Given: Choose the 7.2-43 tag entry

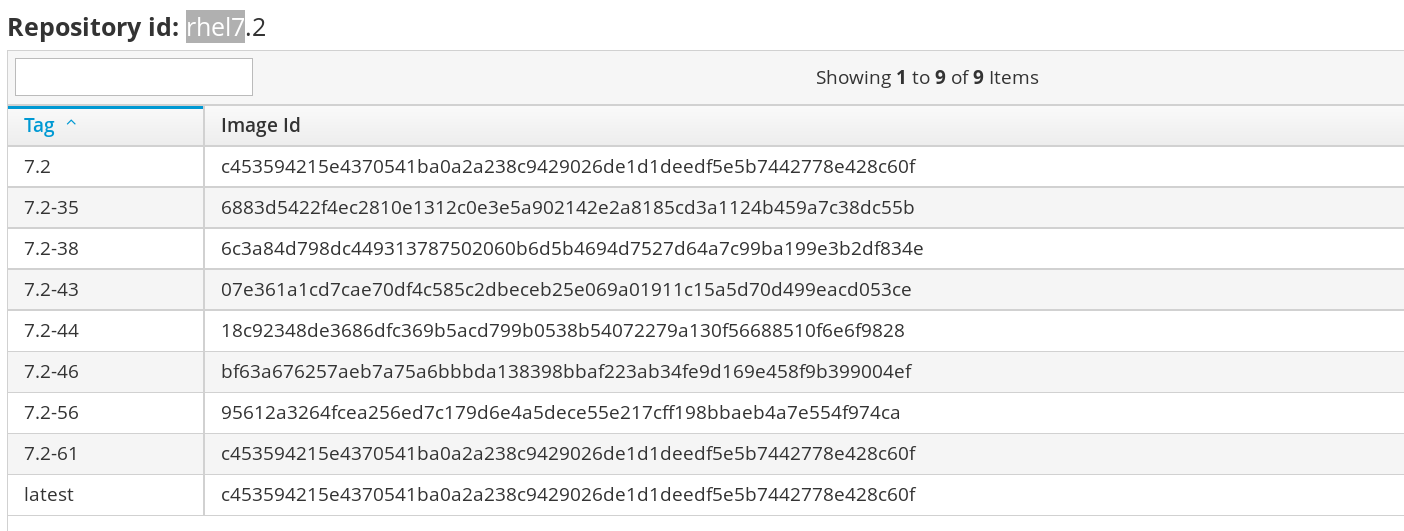Looking at the screenshot, I should [51, 290].
